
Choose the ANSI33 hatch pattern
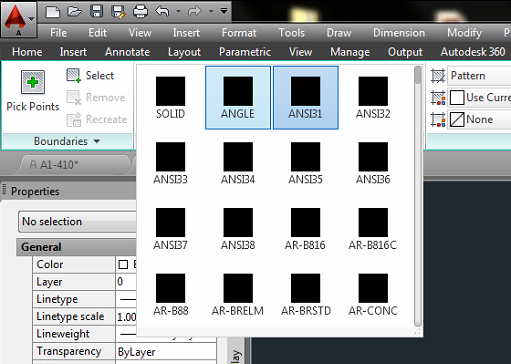(170, 163)
